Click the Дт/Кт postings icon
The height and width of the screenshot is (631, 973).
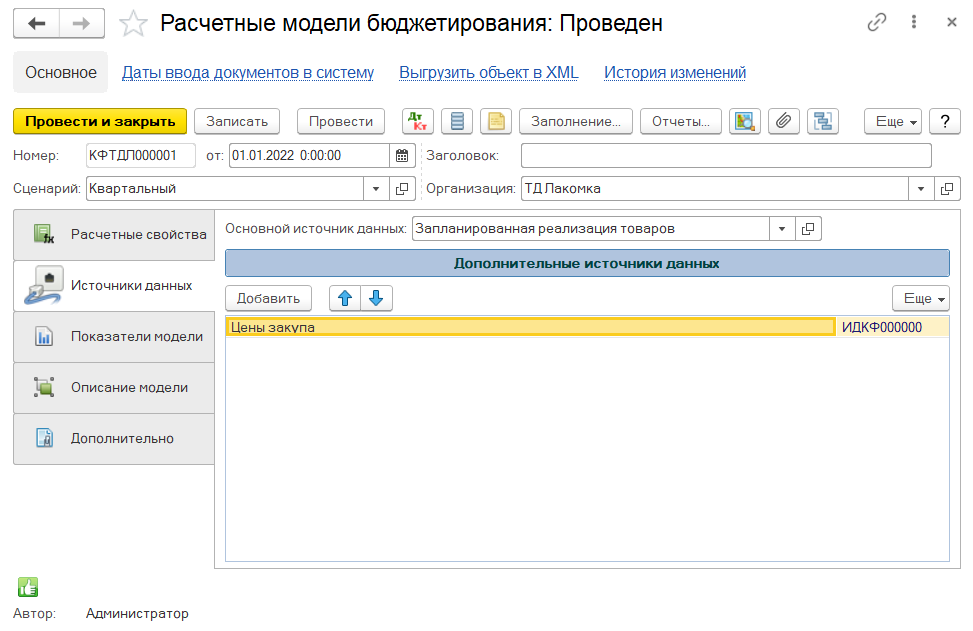[x=418, y=121]
